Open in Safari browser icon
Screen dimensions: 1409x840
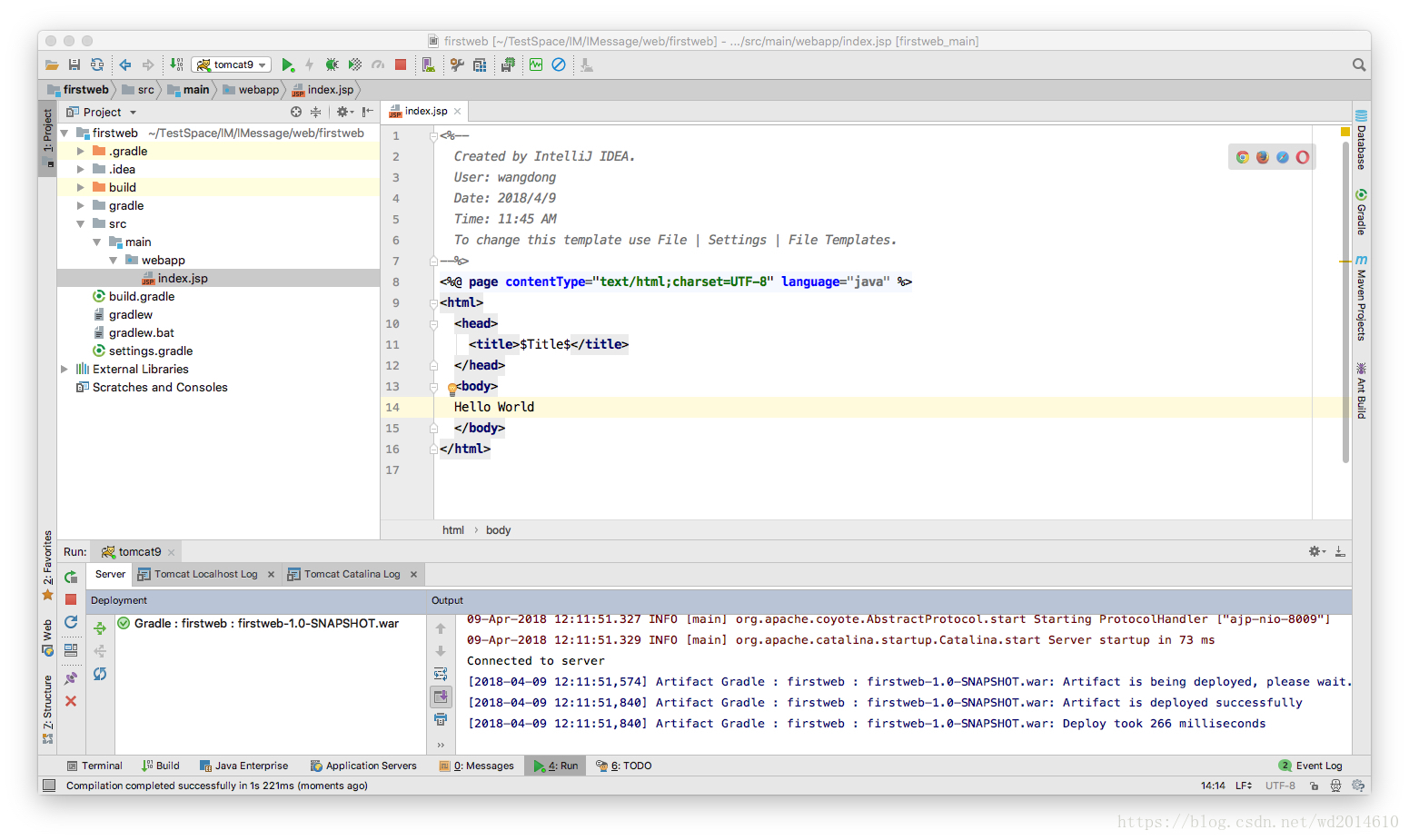click(x=1283, y=157)
